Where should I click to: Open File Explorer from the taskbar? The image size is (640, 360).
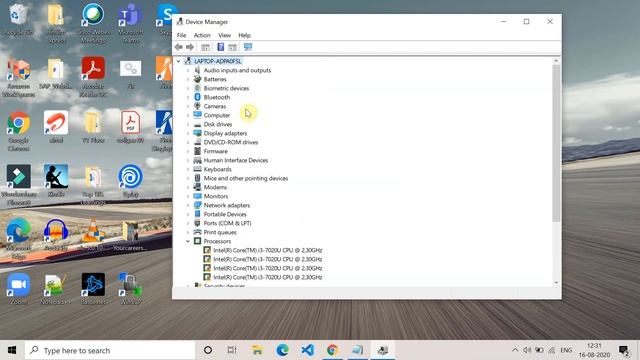[x=257, y=350]
